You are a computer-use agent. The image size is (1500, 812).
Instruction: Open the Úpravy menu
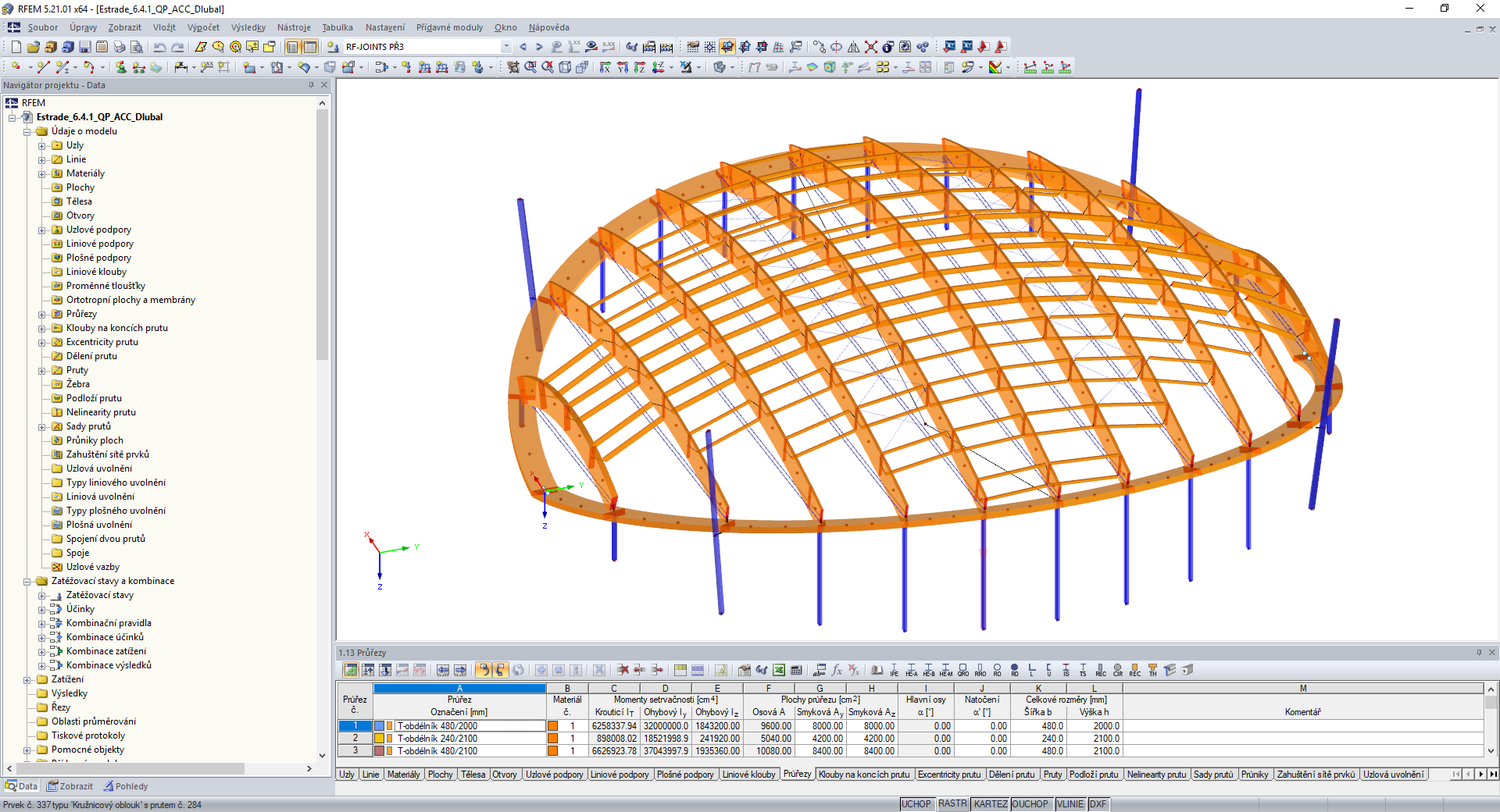[x=83, y=27]
